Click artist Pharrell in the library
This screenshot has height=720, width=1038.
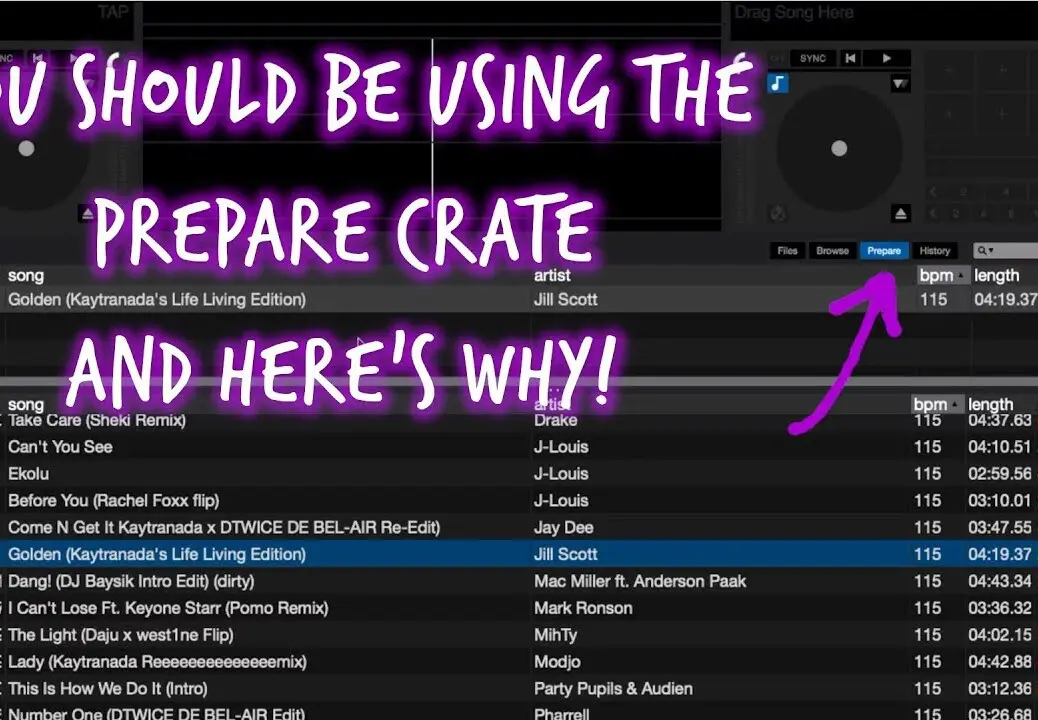coord(561,714)
